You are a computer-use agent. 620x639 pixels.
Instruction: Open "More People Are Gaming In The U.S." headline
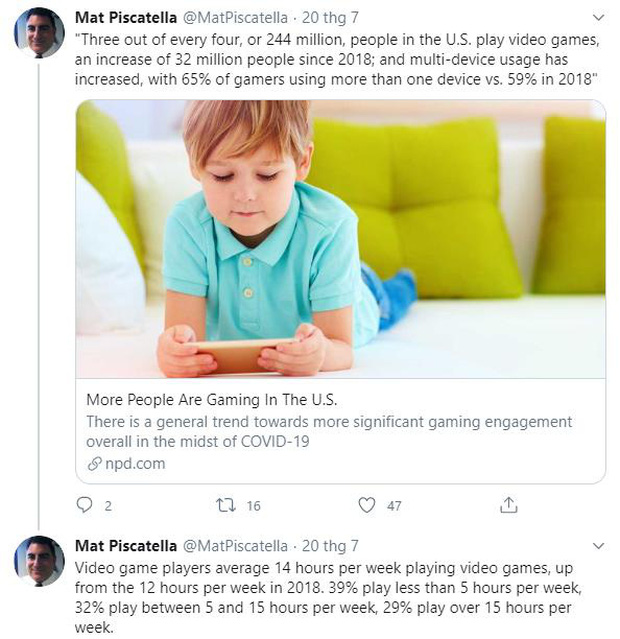pos(206,398)
